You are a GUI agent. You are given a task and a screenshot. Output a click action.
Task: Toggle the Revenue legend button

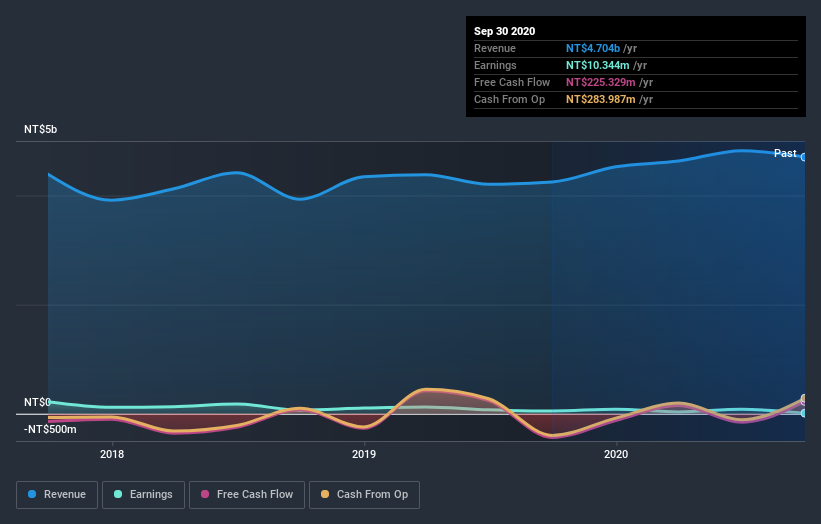(57, 495)
